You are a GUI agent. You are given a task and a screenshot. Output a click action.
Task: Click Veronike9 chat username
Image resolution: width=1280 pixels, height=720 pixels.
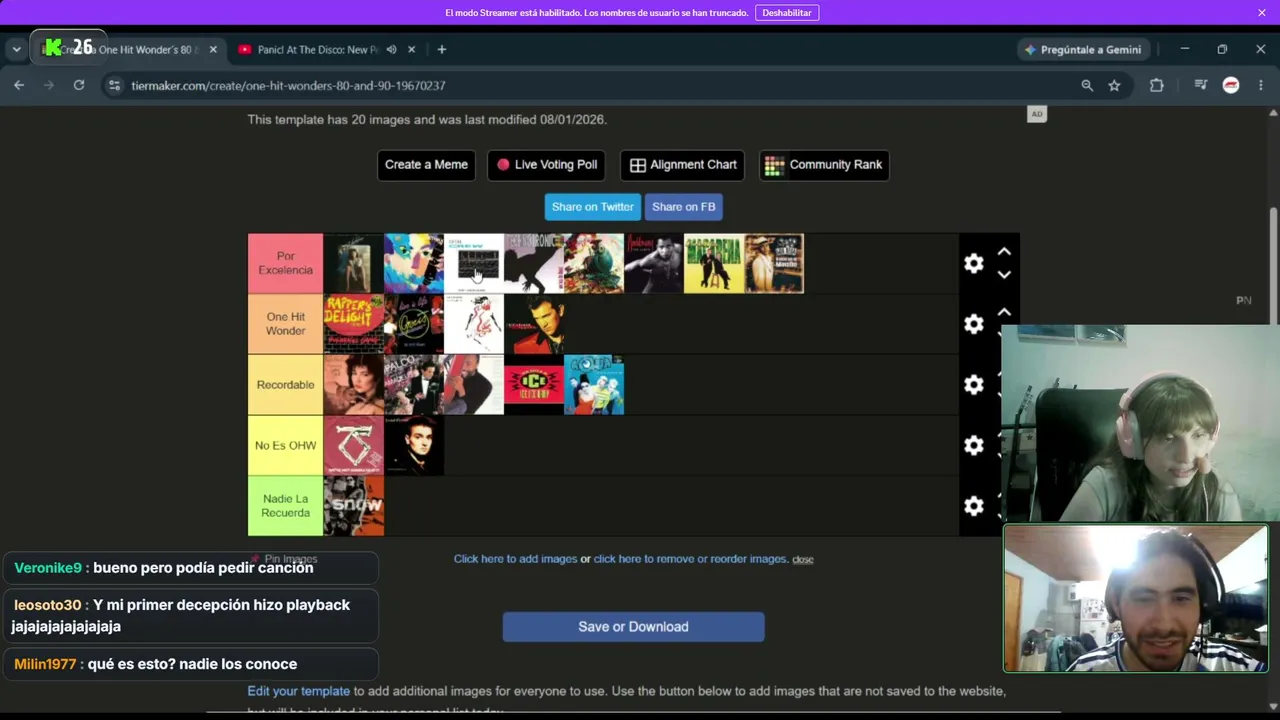point(48,568)
